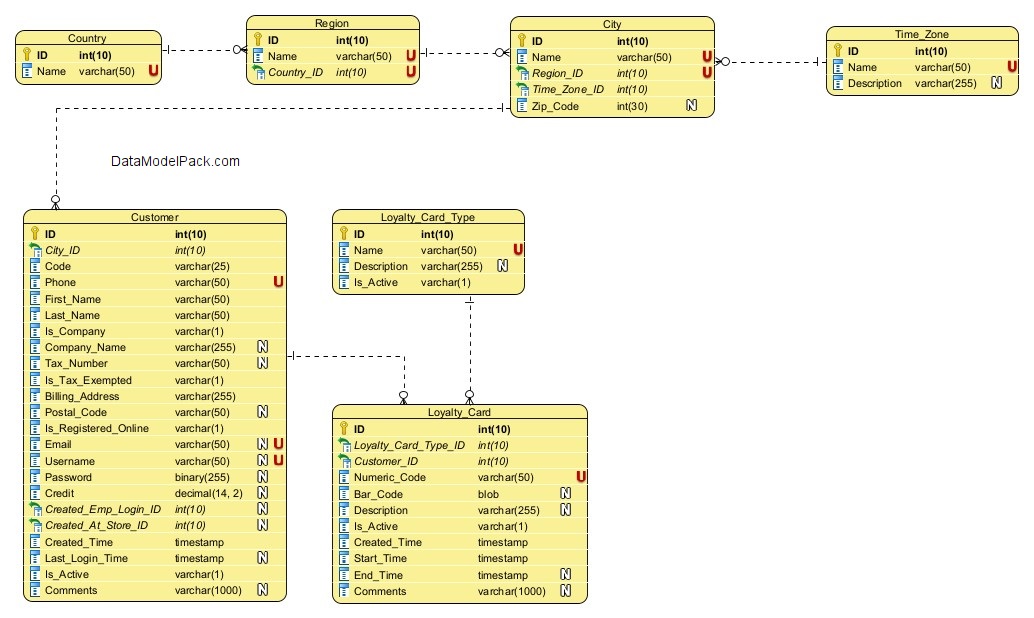Click the foreign key icon beside Created_At_Store_ID

(x=36, y=525)
